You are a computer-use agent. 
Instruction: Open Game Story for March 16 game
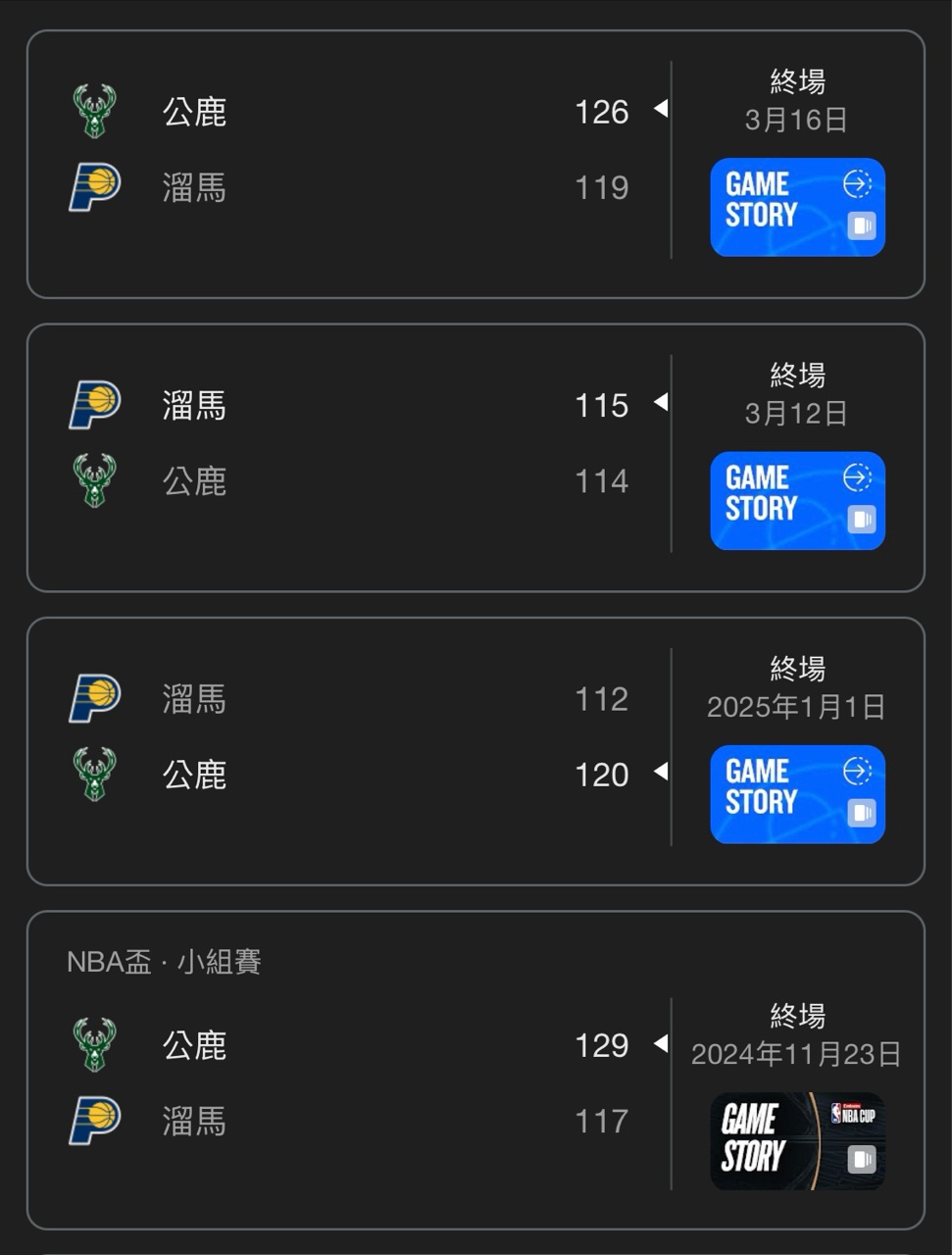(797, 207)
